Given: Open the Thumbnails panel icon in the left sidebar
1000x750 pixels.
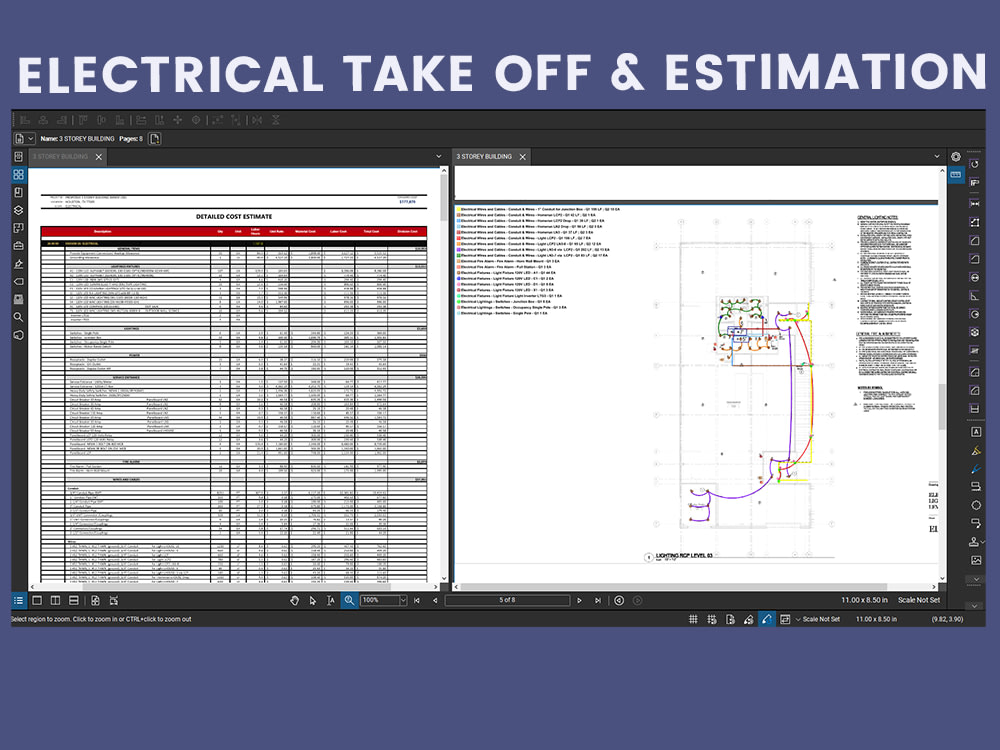Looking at the screenshot, I should [x=18, y=174].
